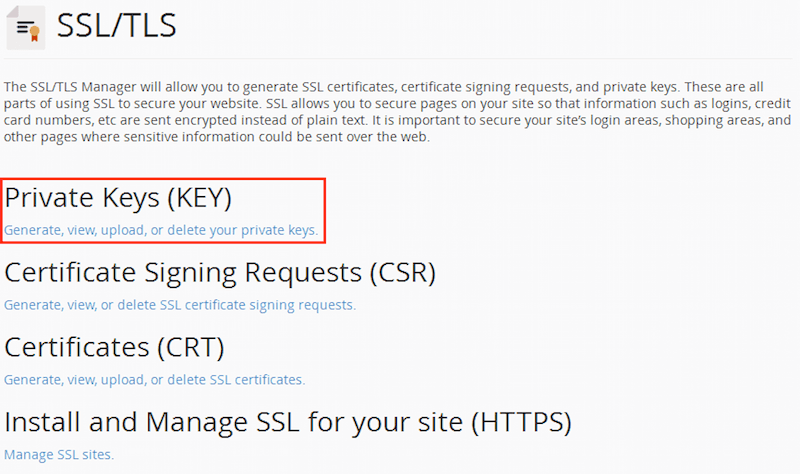Click the SSL/TLS certificate document icon
Image resolution: width=800 pixels, height=474 pixels.
pos(24,27)
